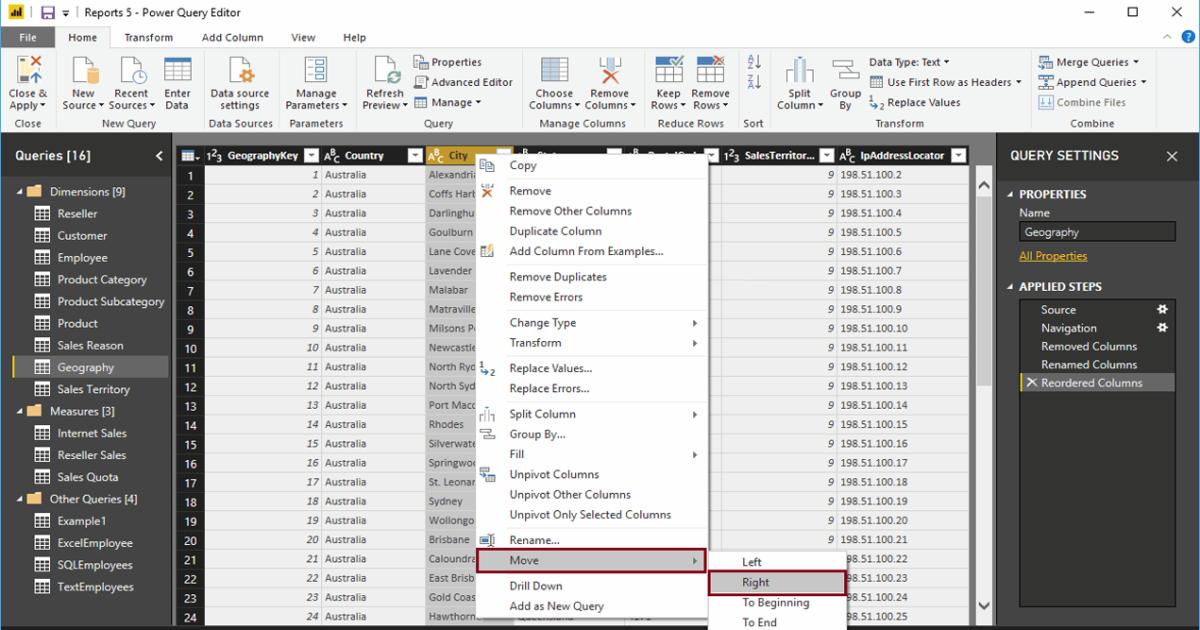Open Merge Queries

point(1089,62)
